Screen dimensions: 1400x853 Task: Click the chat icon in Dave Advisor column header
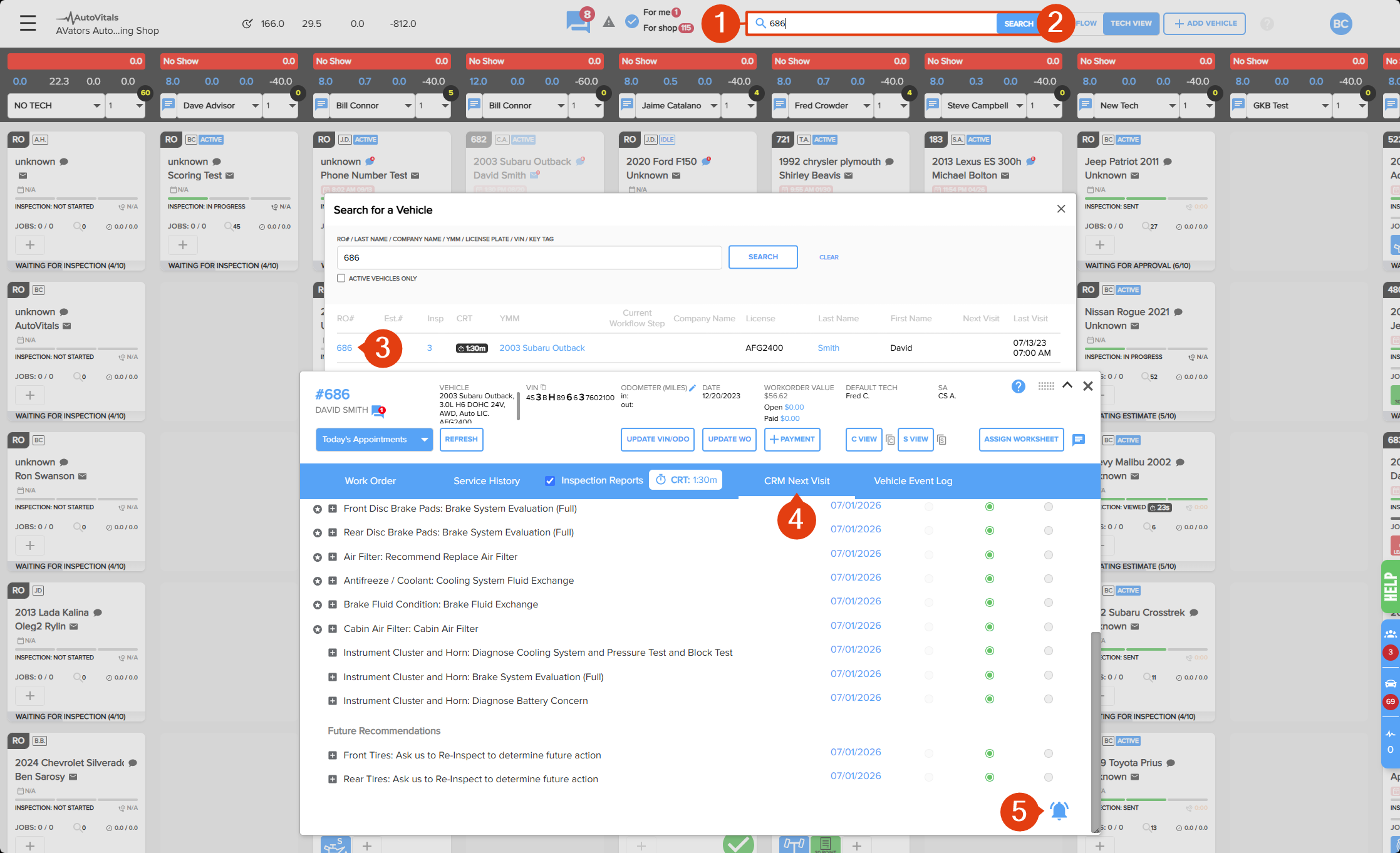(x=168, y=105)
